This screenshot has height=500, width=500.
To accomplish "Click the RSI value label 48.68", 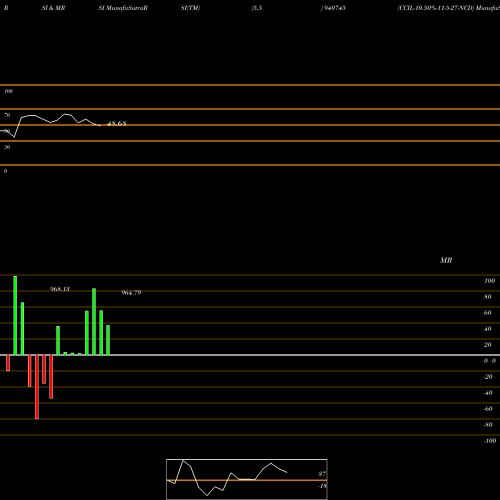I will point(117,124).
